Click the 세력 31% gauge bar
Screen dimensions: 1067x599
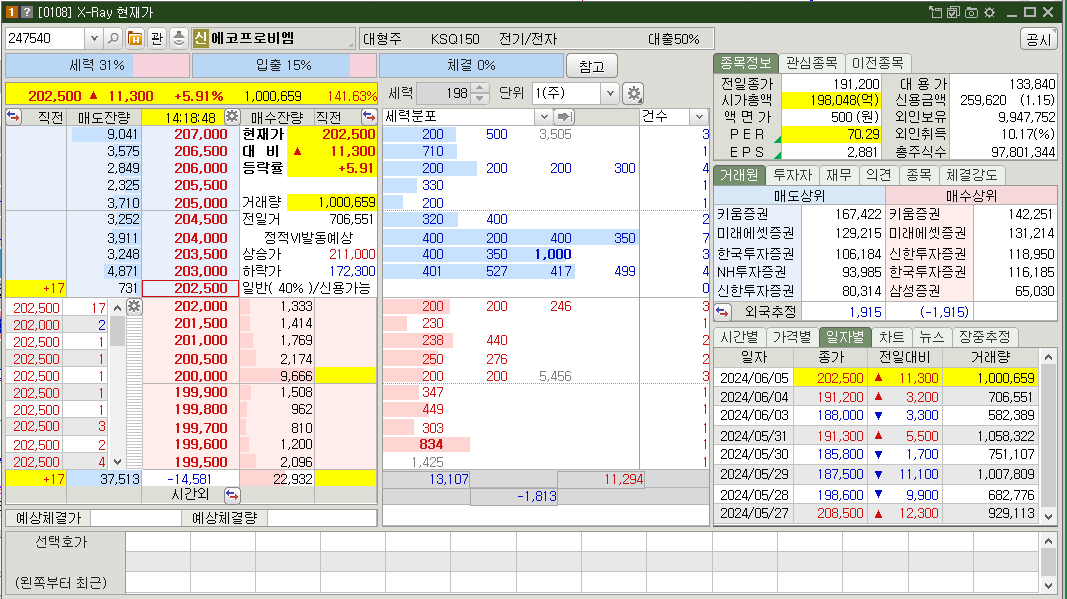[x=97, y=65]
